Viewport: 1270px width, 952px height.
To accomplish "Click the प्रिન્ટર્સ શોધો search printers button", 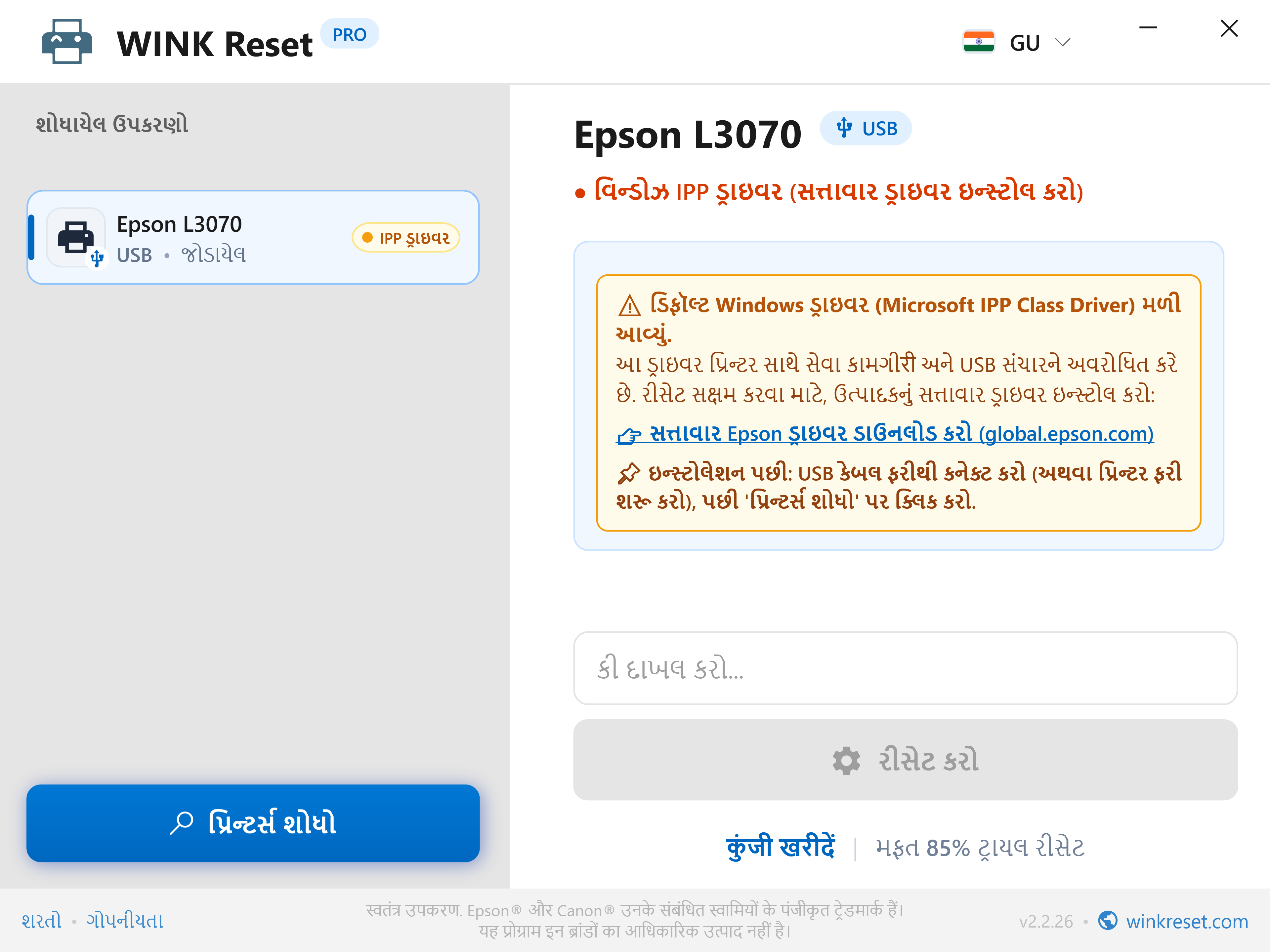I will coord(253,823).
